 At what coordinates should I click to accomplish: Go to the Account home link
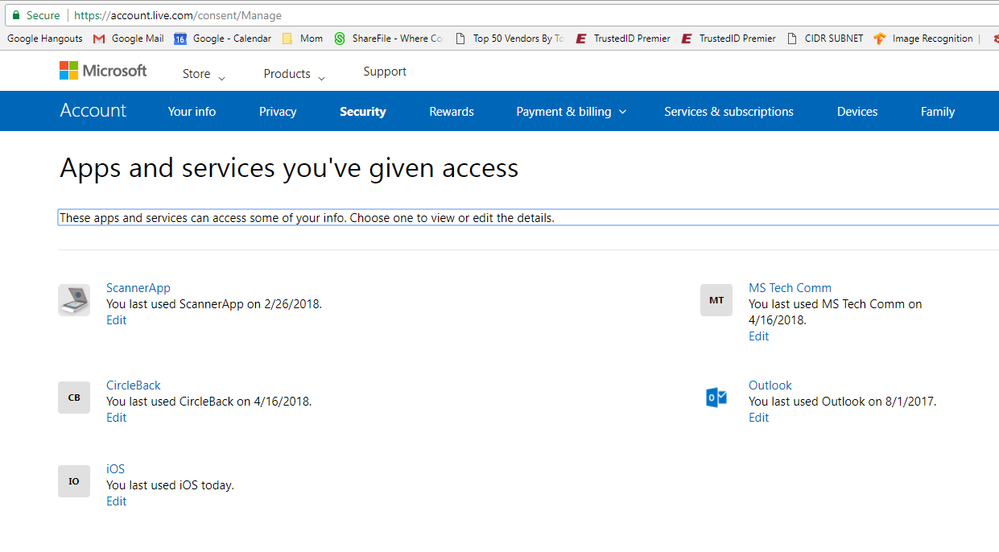point(93,110)
